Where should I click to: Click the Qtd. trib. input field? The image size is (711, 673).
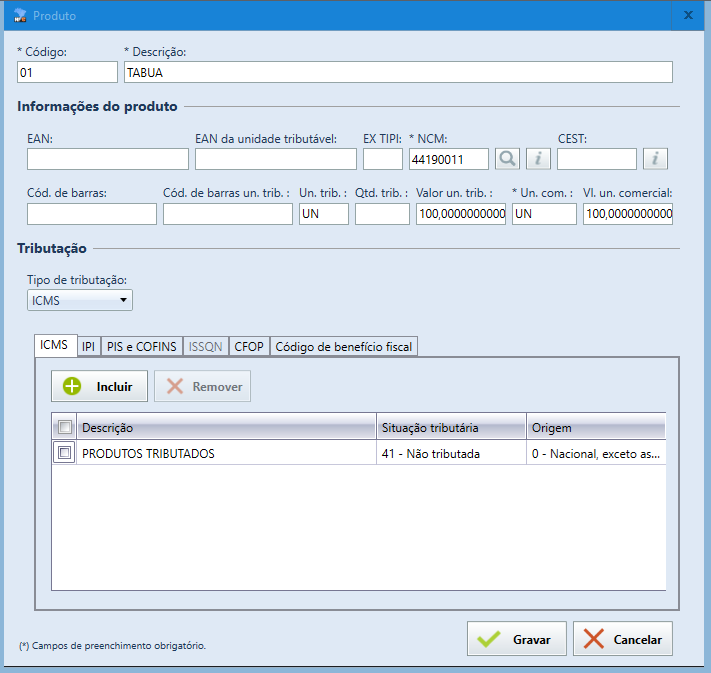coord(382,214)
